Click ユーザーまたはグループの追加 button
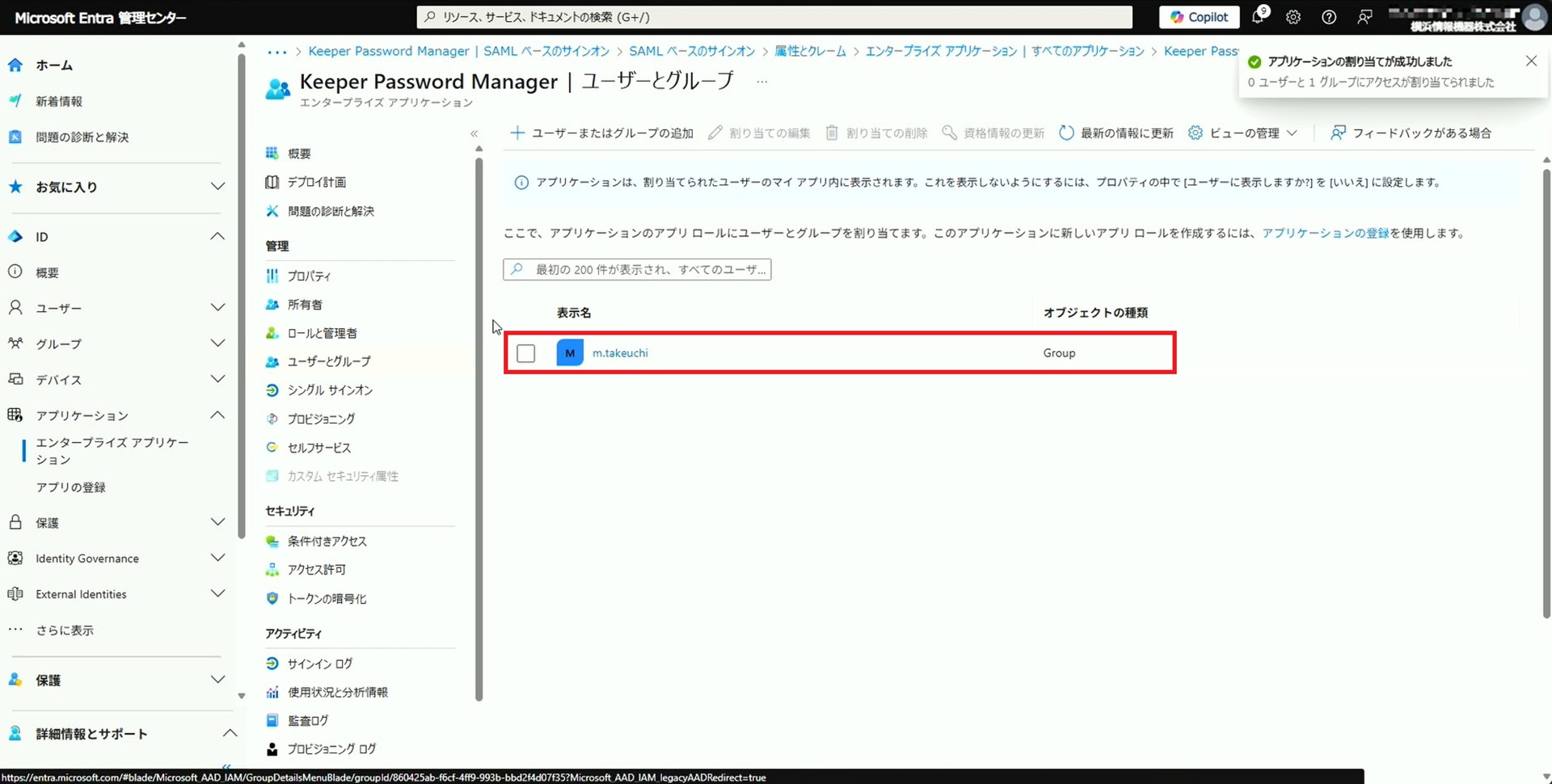The image size is (1552, 784). (602, 133)
